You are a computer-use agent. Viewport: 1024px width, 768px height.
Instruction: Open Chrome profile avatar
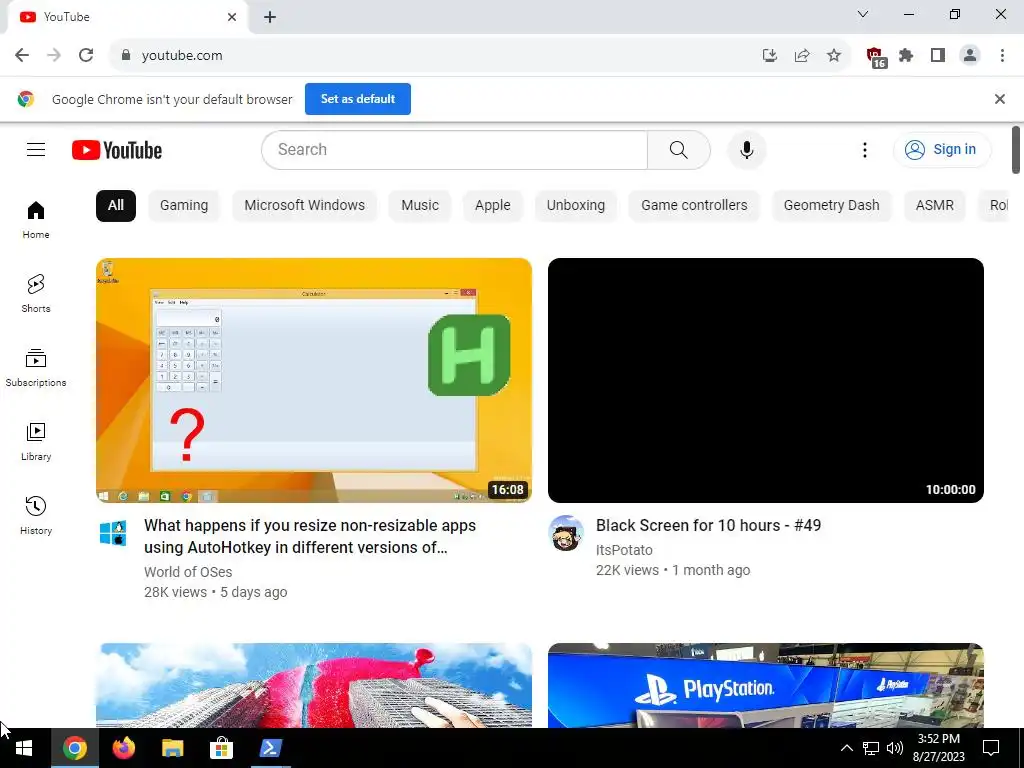pyautogui.click(x=970, y=56)
